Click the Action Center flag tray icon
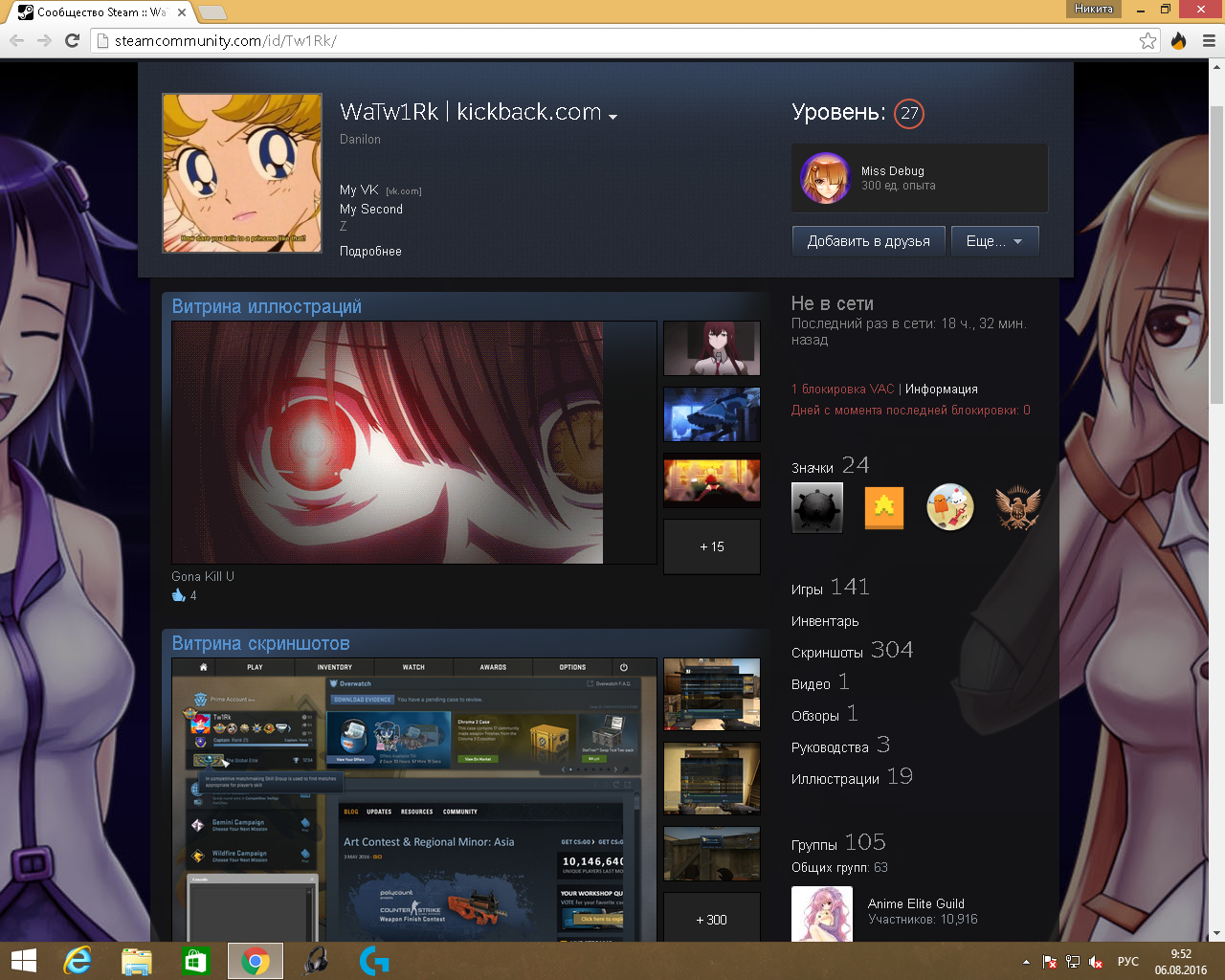Screen dimensions: 1225x980 [1050, 962]
